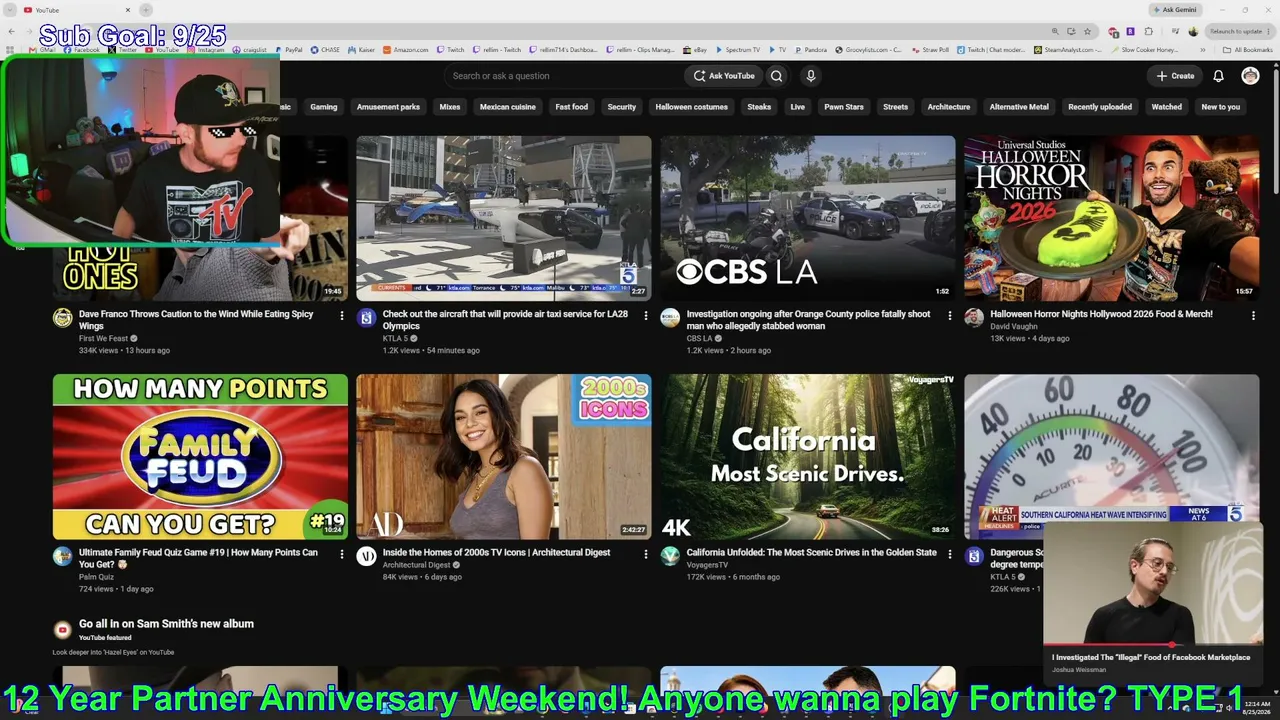Viewport: 1280px width, 720px height.
Task: Open VoyagersTV channel avatar
Action: pos(670,556)
